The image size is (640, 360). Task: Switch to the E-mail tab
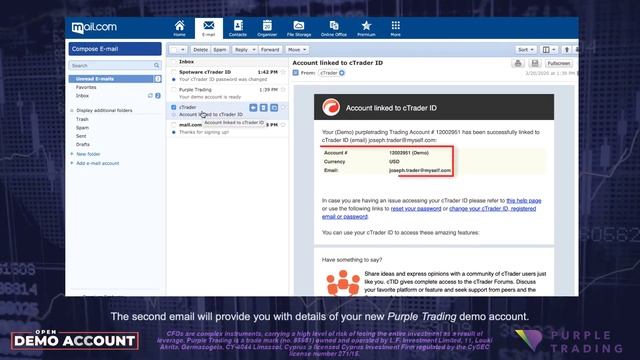click(x=209, y=28)
